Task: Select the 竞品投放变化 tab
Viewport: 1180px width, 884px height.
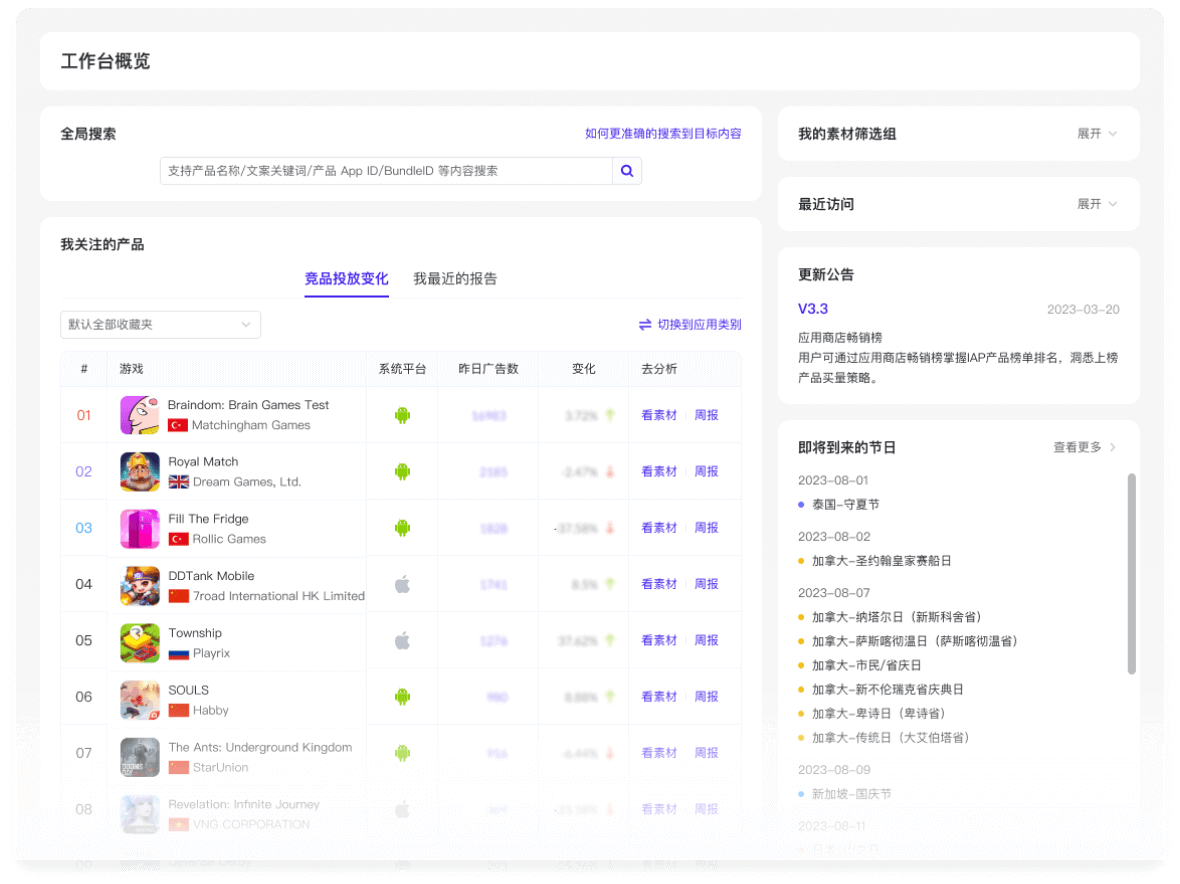Action: click(x=346, y=279)
